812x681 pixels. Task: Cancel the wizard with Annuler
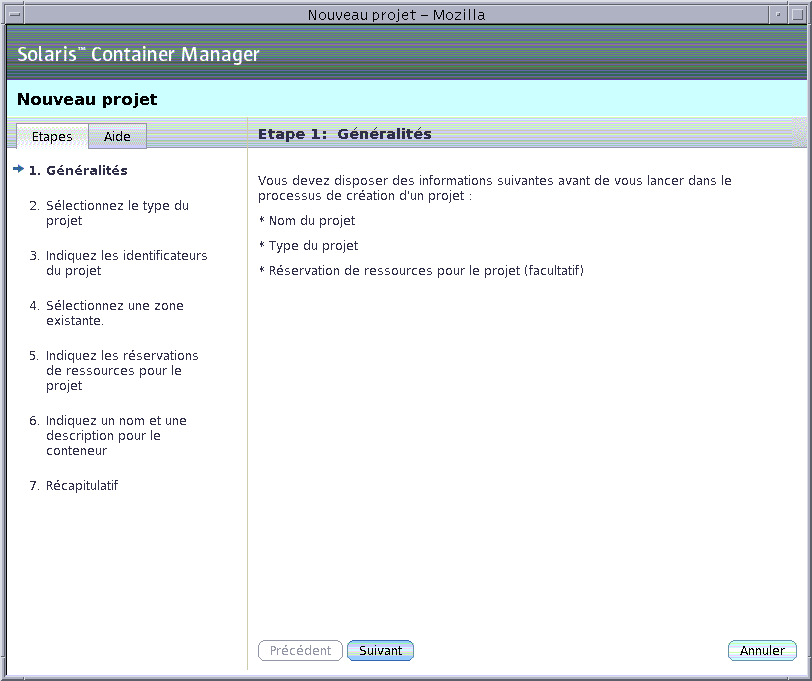pos(762,650)
